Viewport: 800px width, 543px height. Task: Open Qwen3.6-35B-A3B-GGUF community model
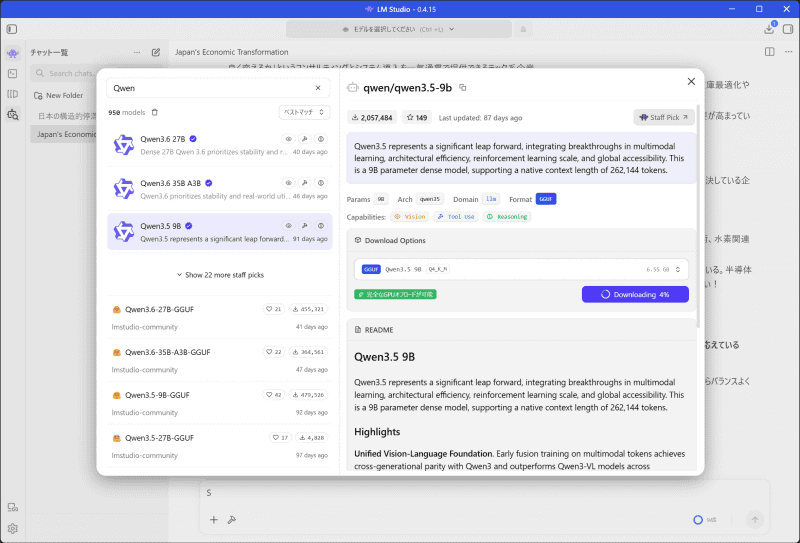pyautogui.click(x=220, y=360)
